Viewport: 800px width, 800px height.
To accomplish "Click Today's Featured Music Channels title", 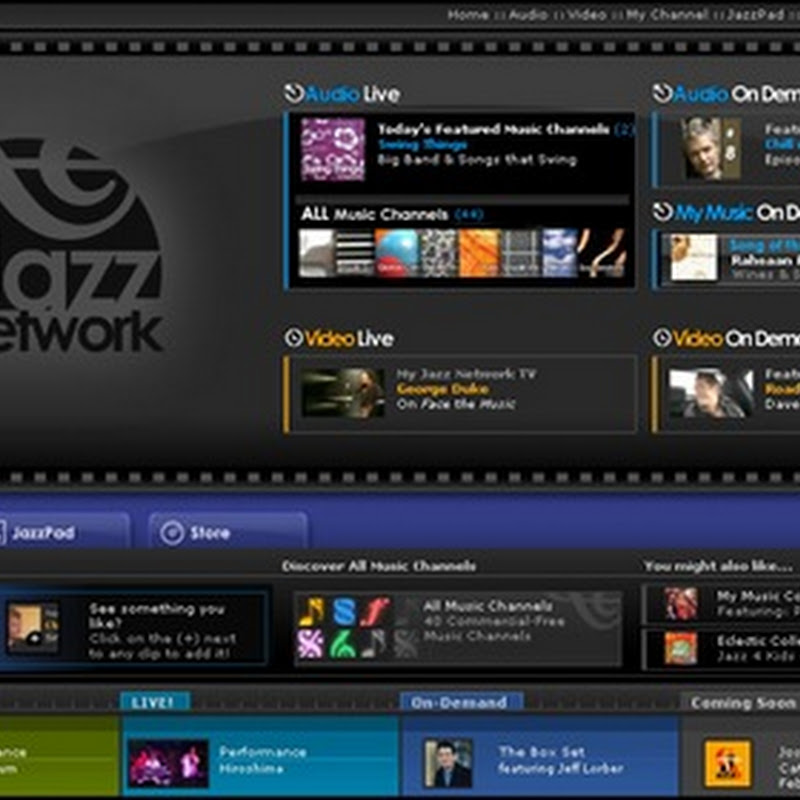I will [493, 129].
